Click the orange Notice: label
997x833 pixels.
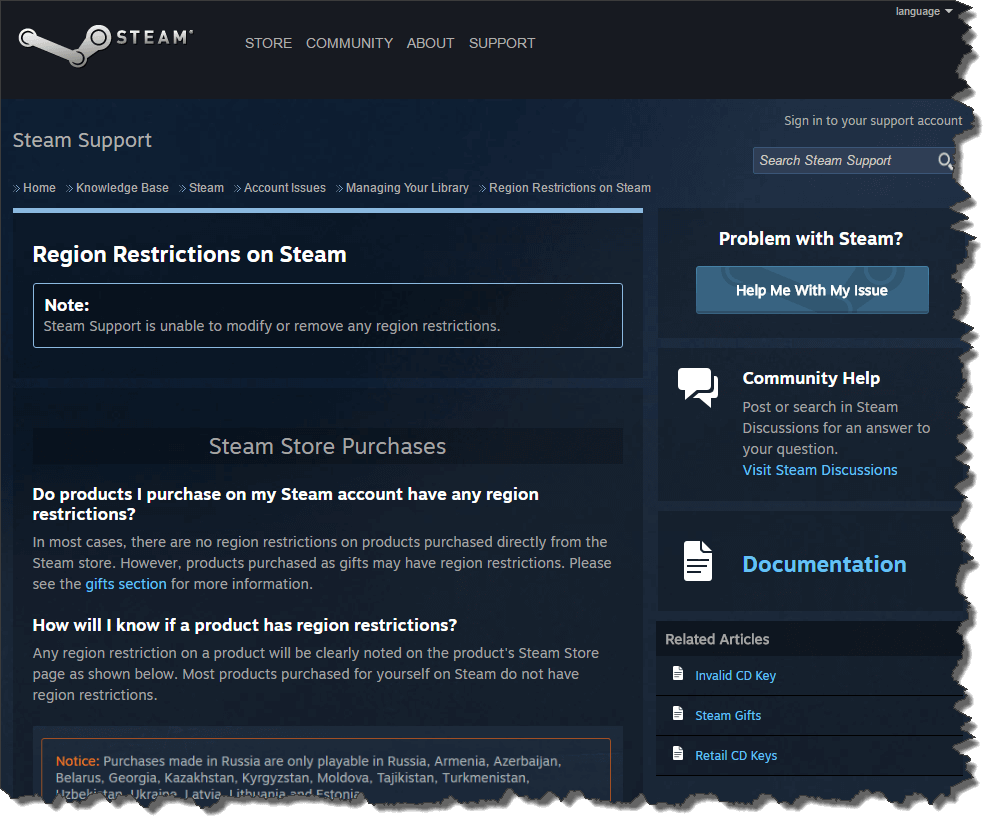click(78, 761)
